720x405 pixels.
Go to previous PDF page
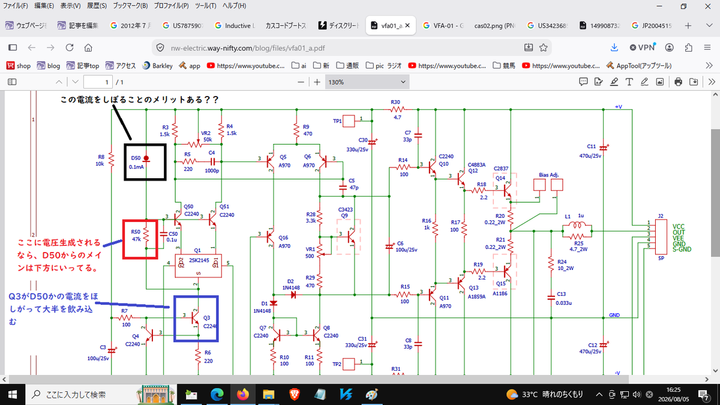59,82
